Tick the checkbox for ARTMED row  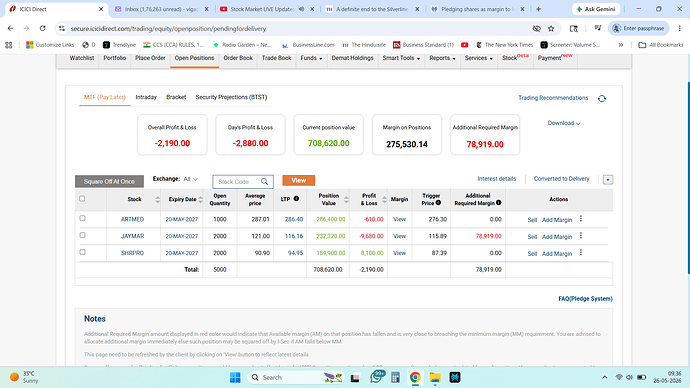pos(82,218)
